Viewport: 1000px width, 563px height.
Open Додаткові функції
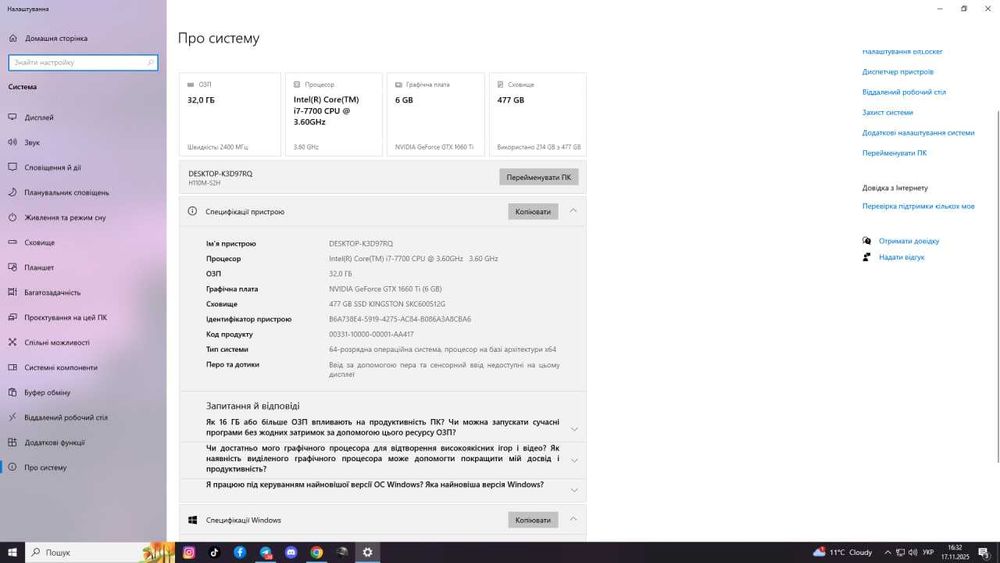[83, 442]
